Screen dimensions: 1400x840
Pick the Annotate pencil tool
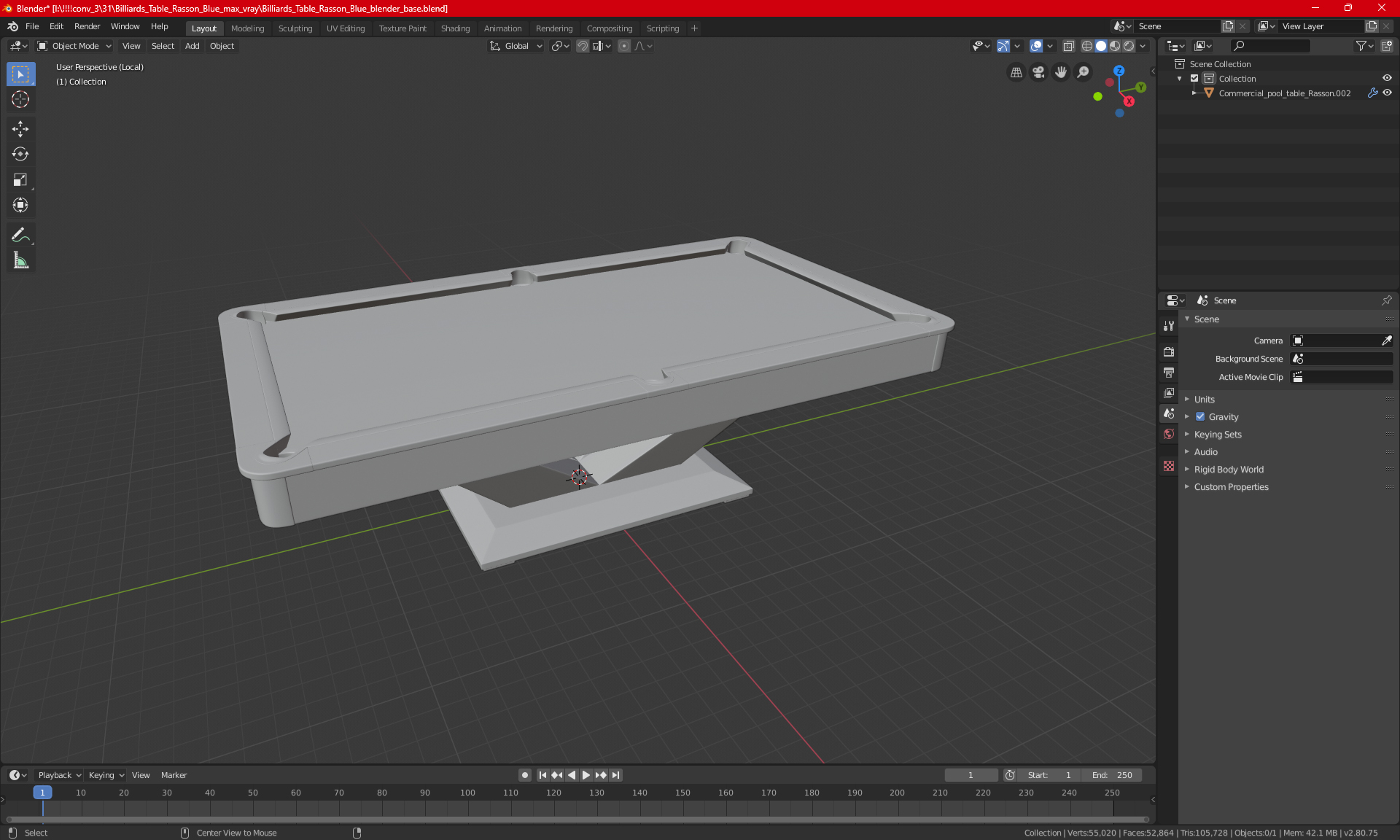coord(20,235)
